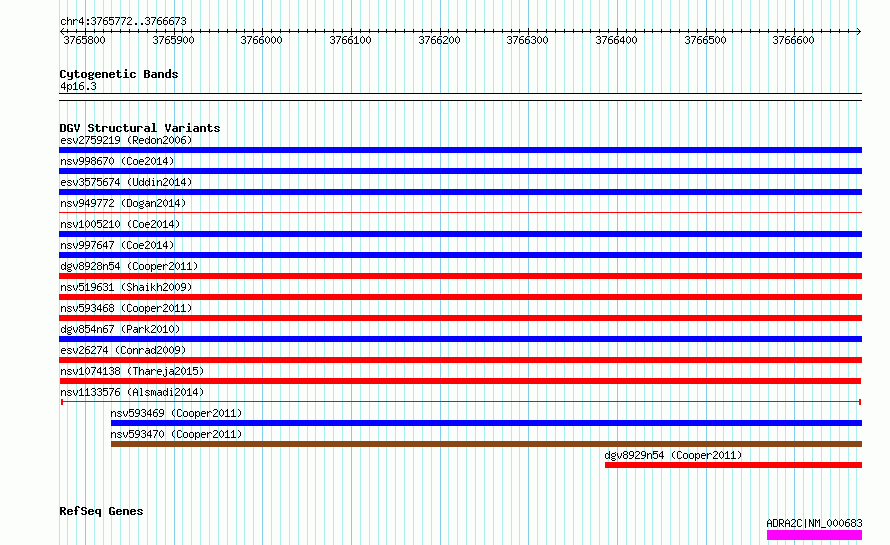Select nsv1005210 (Coe2014) variant label

coord(120,224)
